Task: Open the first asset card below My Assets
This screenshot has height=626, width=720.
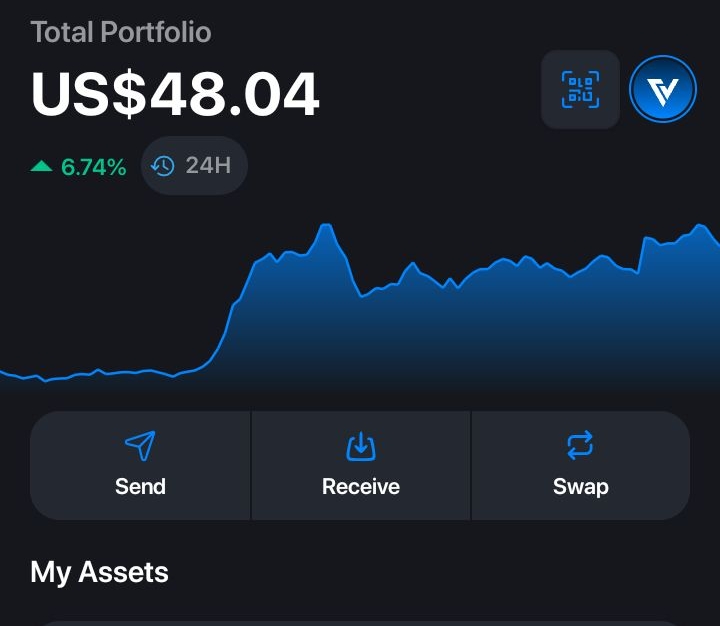Action: click(x=360, y=624)
